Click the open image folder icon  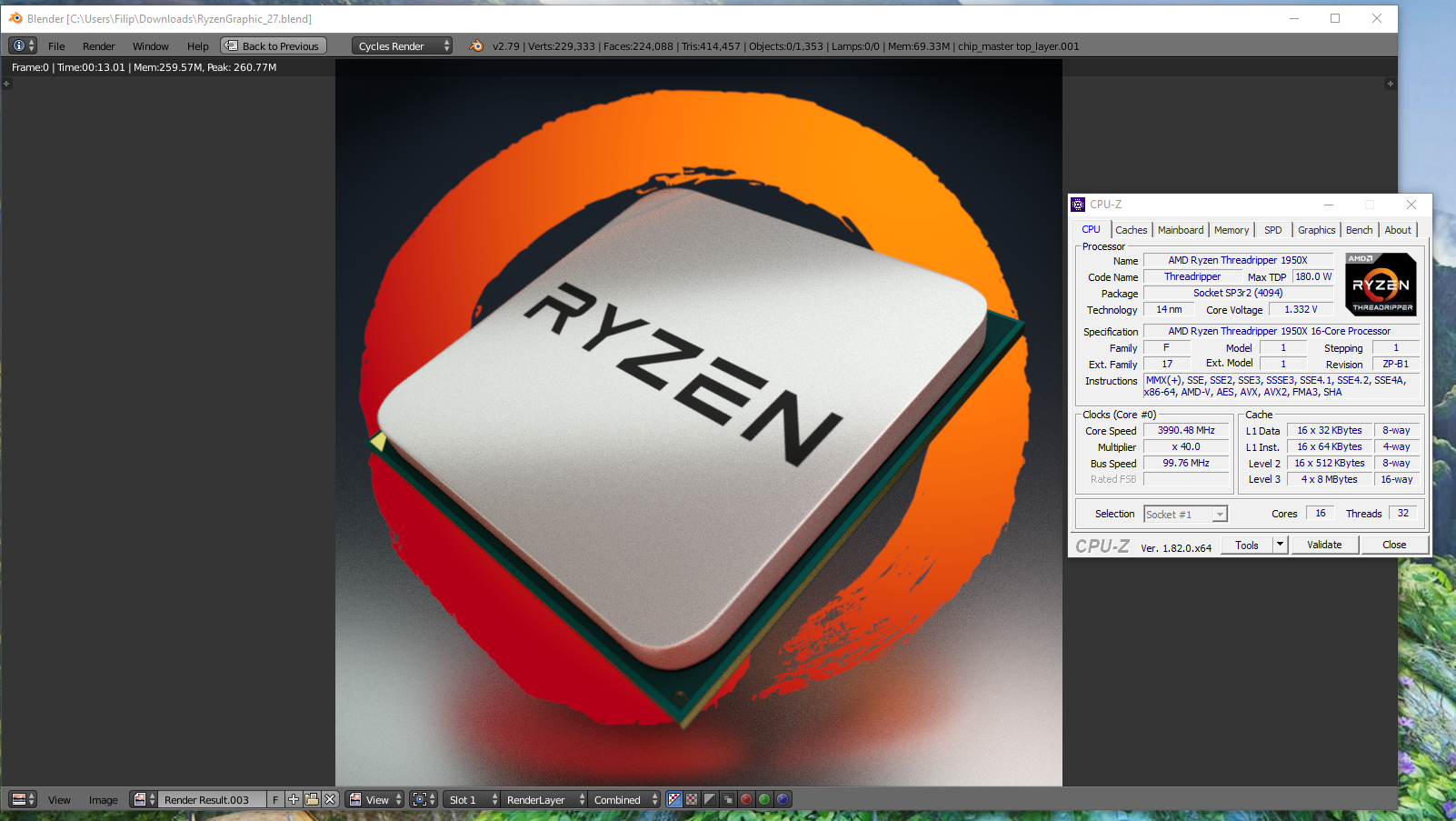(312, 799)
